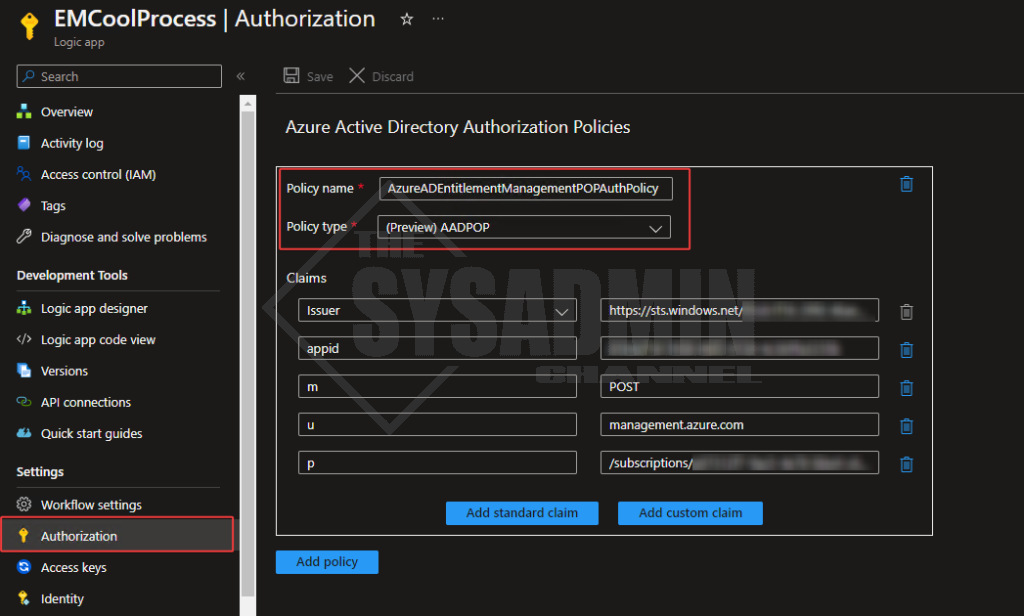Click the Issuer value sts.windows.net field
Image resolution: width=1024 pixels, height=616 pixels.
(x=739, y=310)
